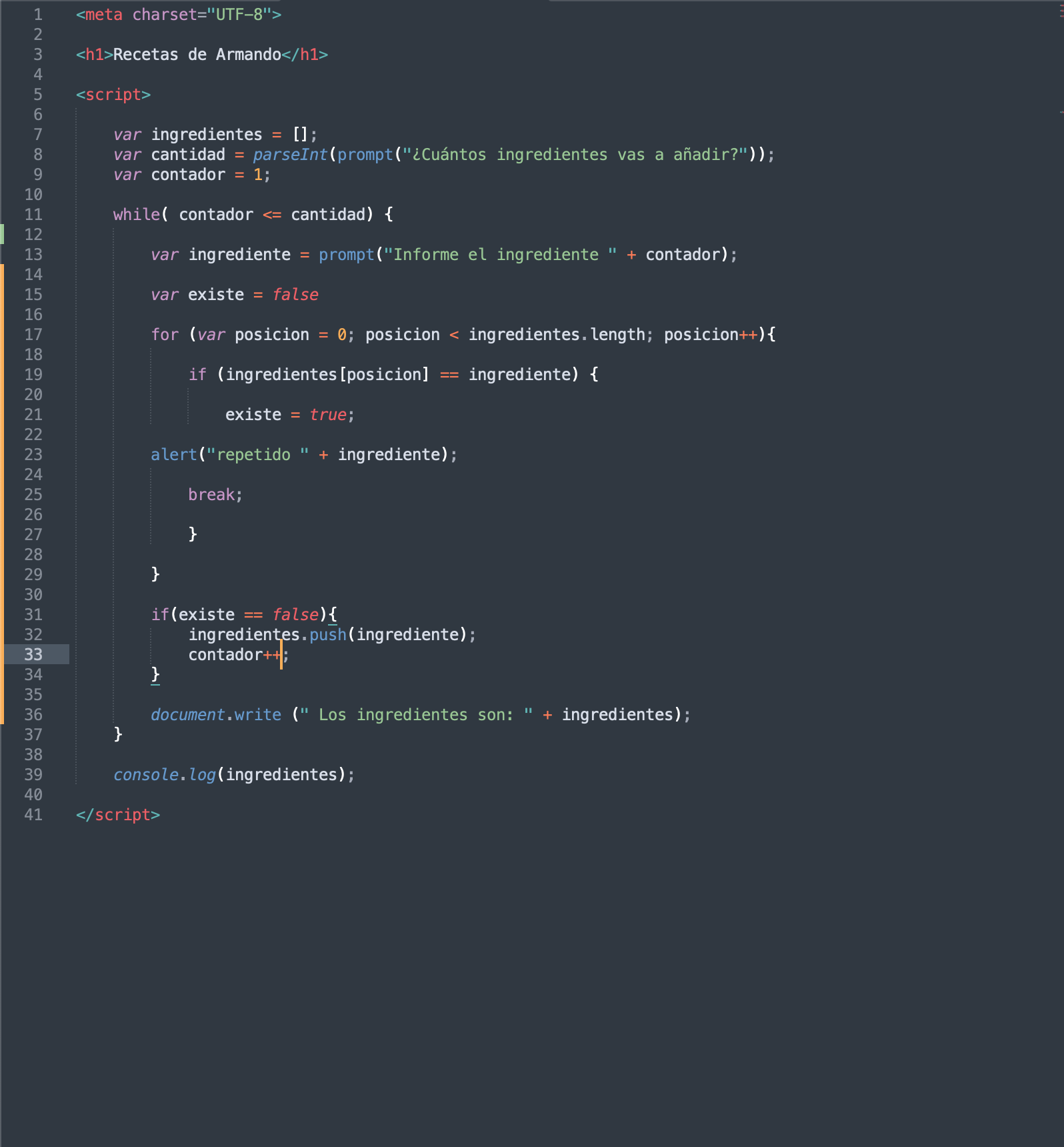This screenshot has height=1147, width=1064.
Task: Click the meta charset tag
Action: pyautogui.click(x=179, y=15)
